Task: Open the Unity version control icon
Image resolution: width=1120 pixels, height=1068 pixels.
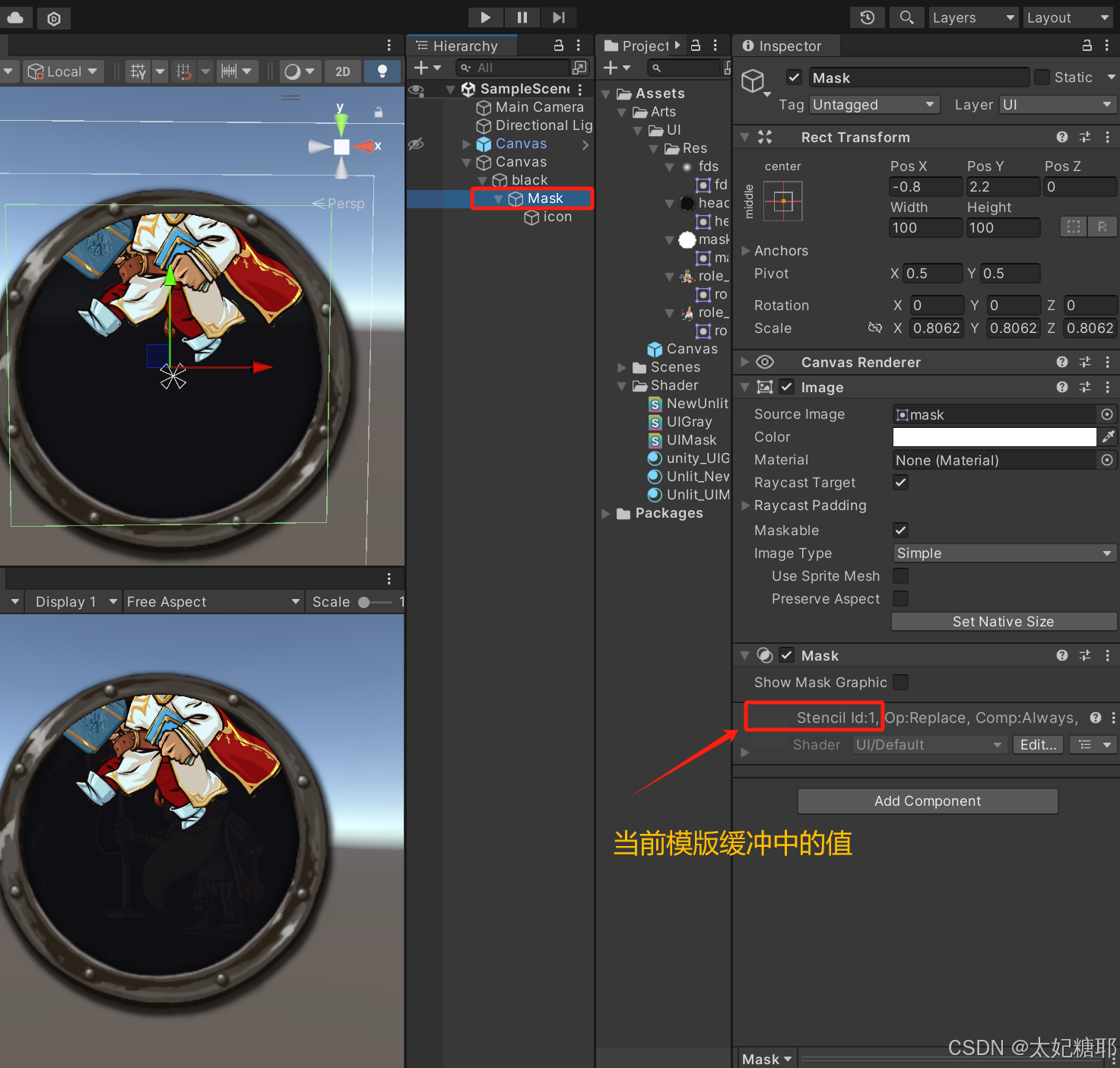Action: (53, 18)
